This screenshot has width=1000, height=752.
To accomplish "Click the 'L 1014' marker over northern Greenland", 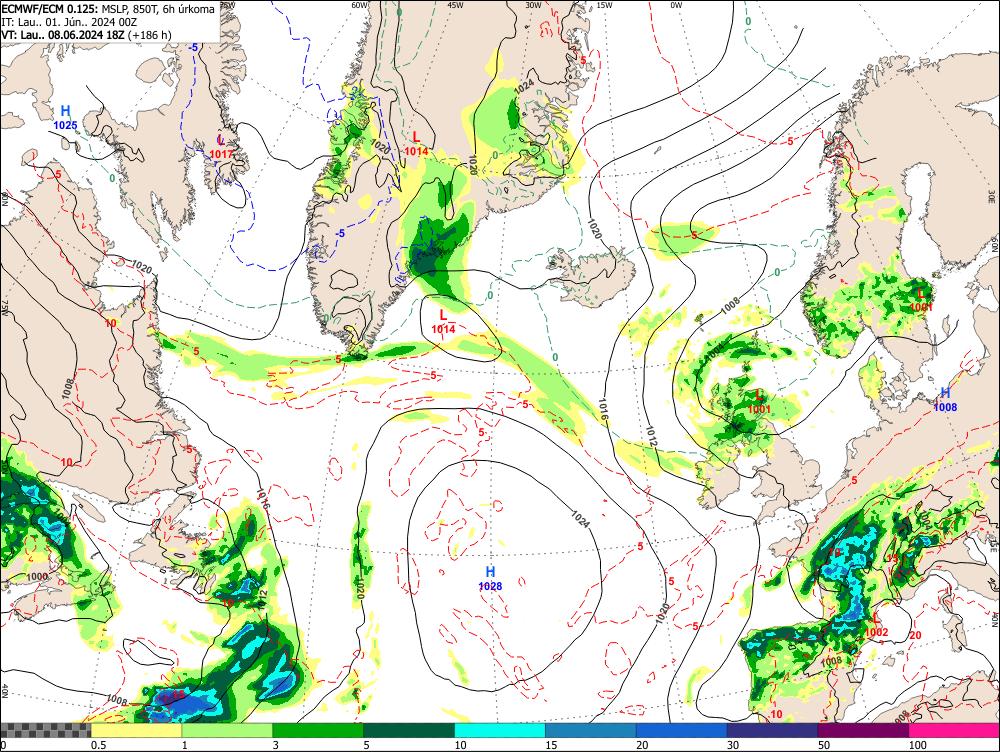I will tap(416, 144).
